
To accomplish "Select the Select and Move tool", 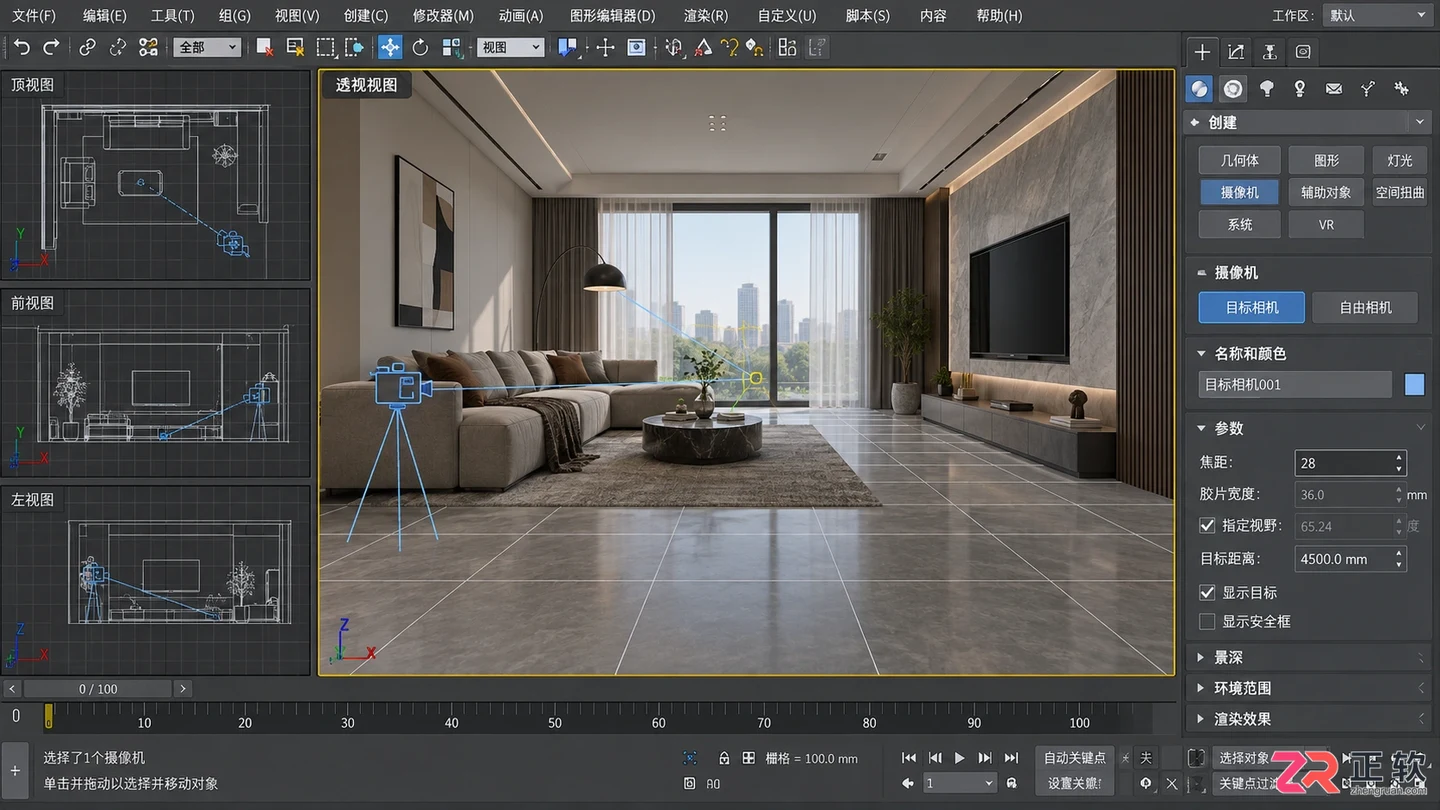I will point(390,47).
